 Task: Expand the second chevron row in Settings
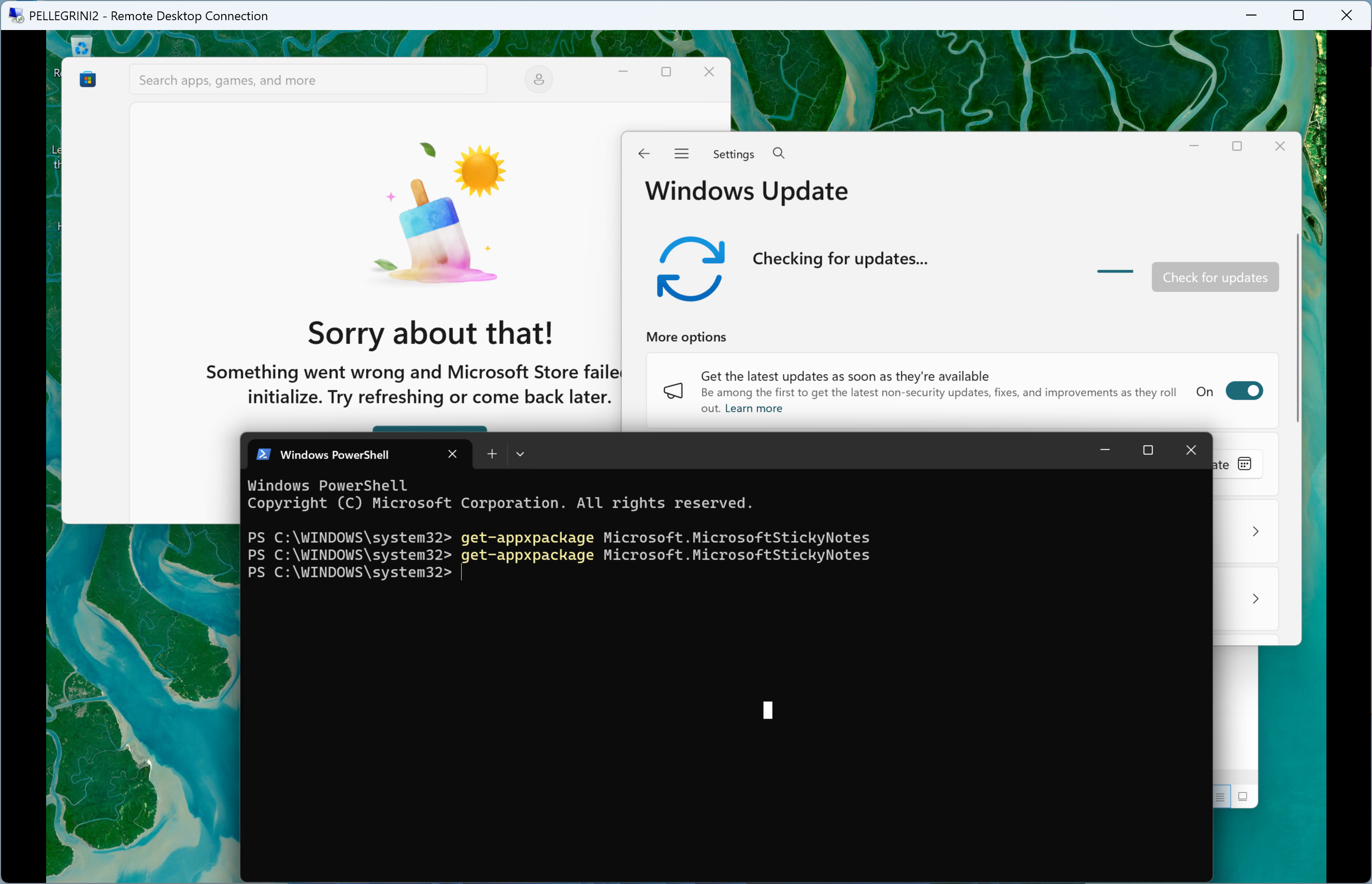click(x=1255, y=599)
